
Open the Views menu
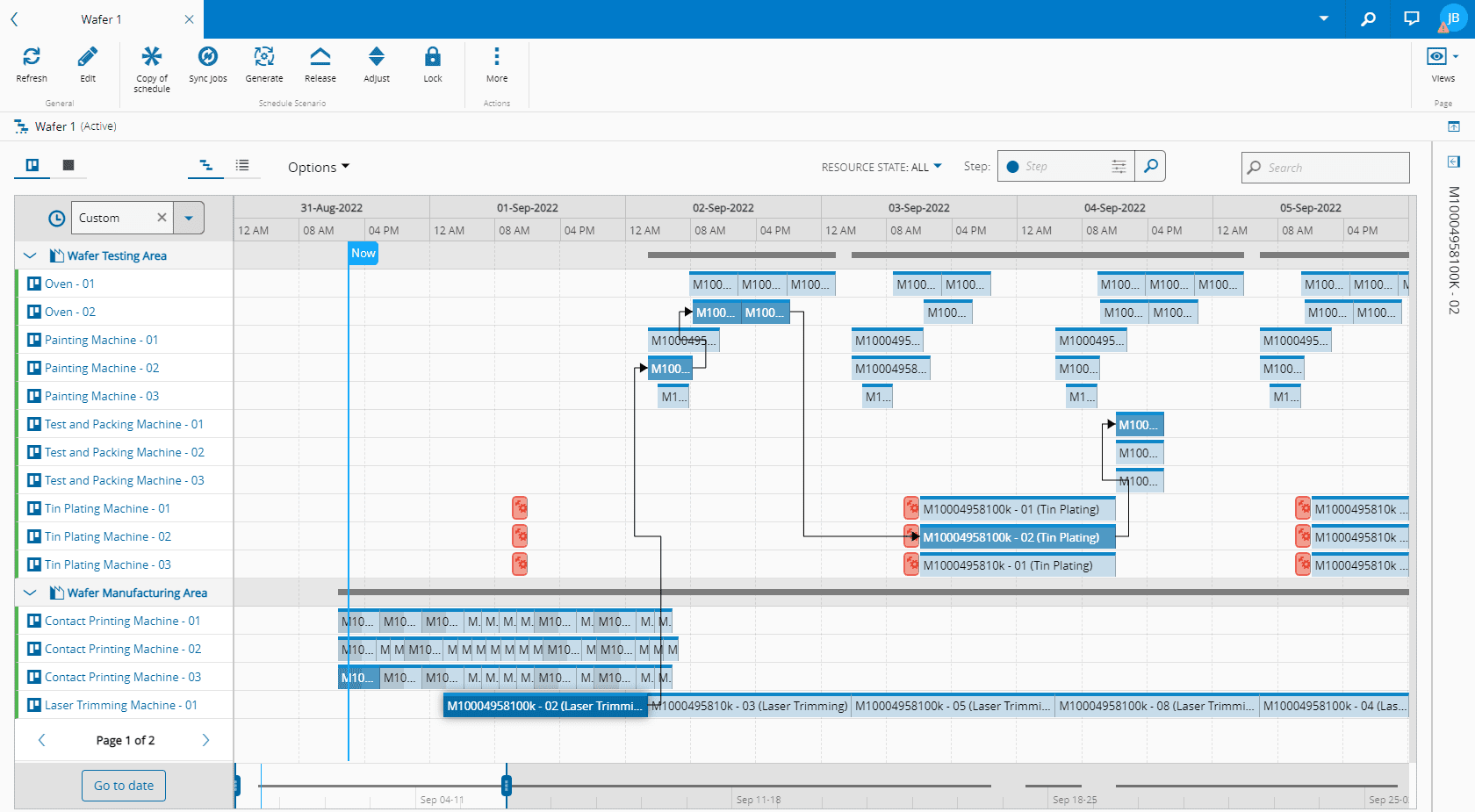tap(1443, 58)
